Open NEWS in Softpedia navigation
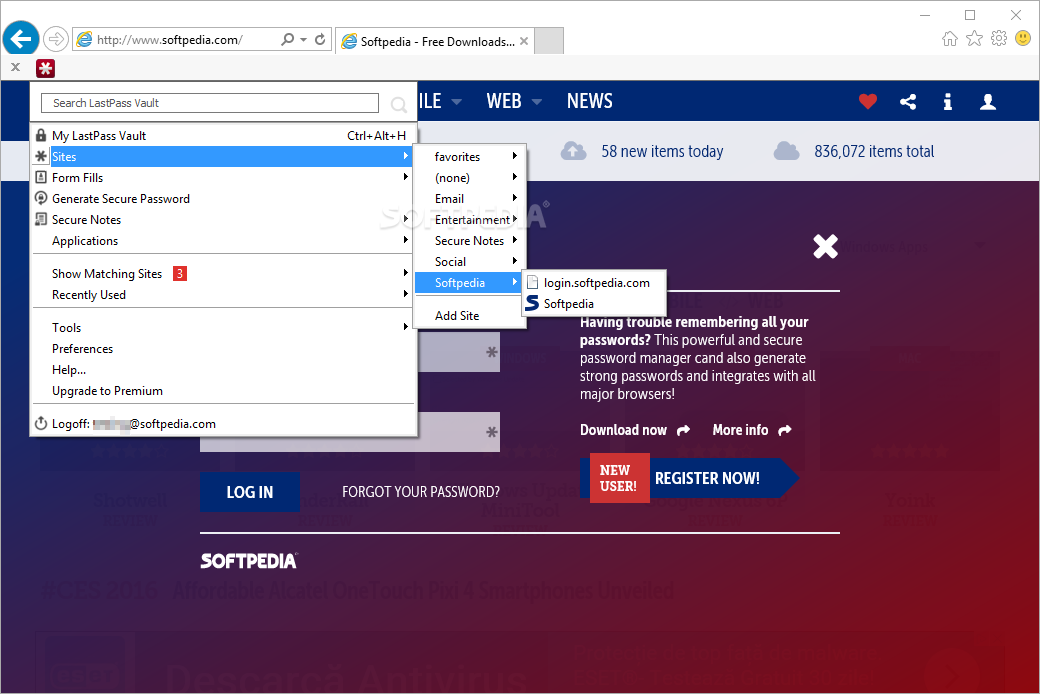This screenshot has width=1040, height=694. click(x=590, y=101)
